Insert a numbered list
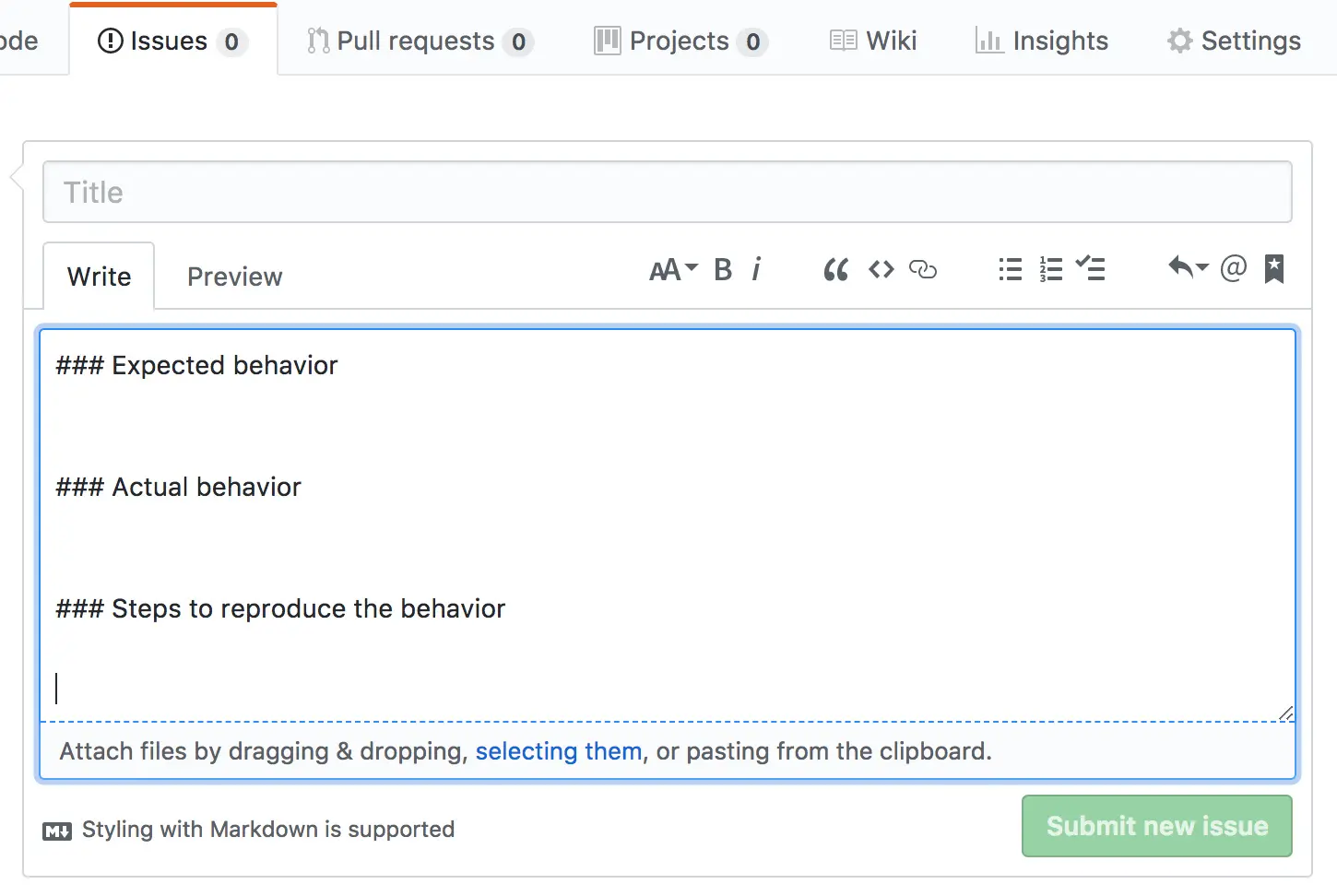 [1051, 269]
